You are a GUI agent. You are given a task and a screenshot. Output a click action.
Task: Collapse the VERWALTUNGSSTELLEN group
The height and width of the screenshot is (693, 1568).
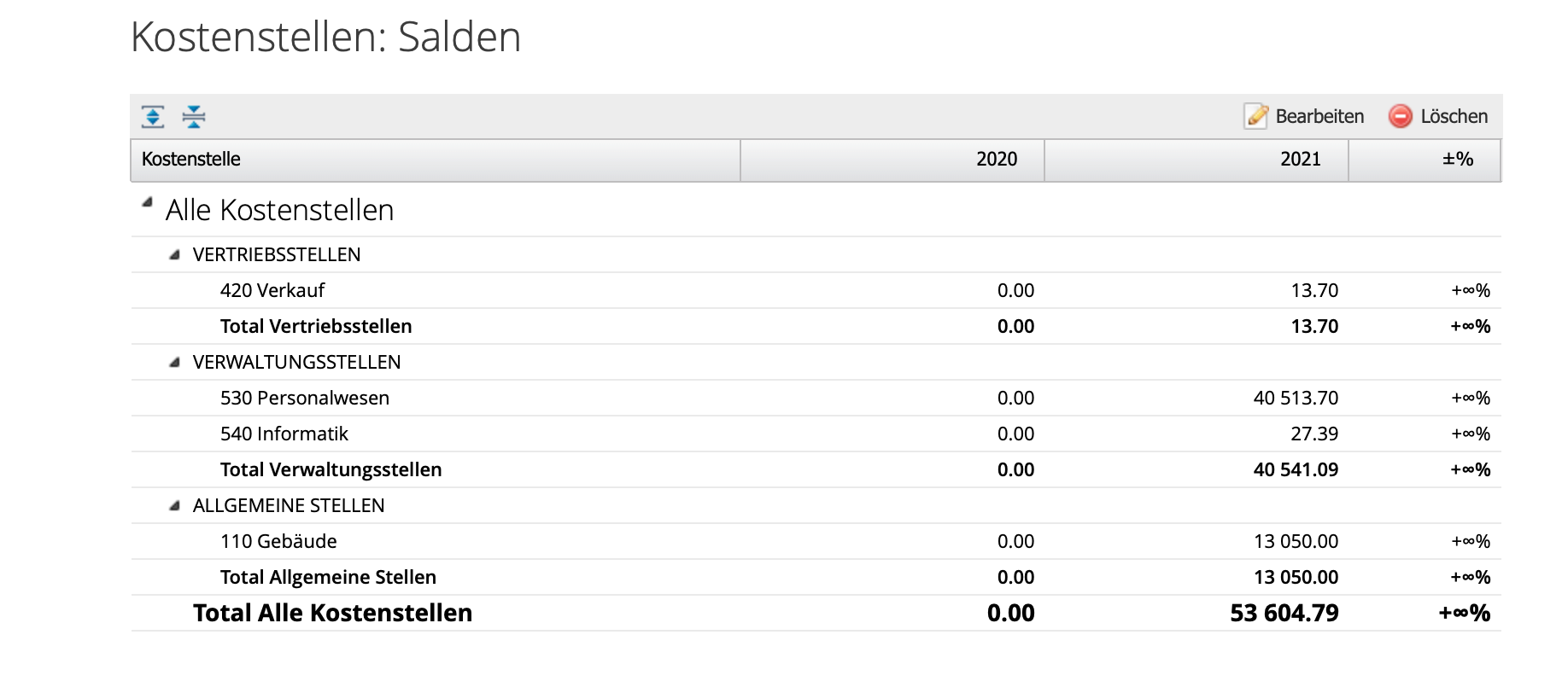(175, 362)
